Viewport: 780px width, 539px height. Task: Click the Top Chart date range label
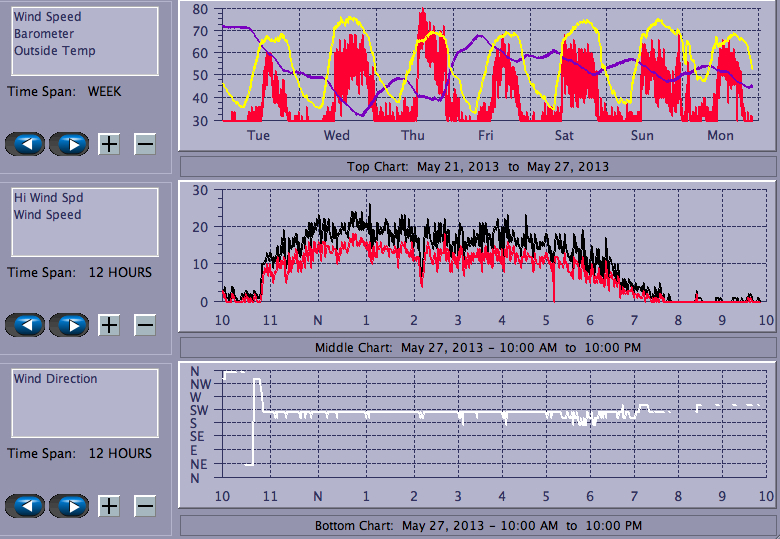[477, 166]
